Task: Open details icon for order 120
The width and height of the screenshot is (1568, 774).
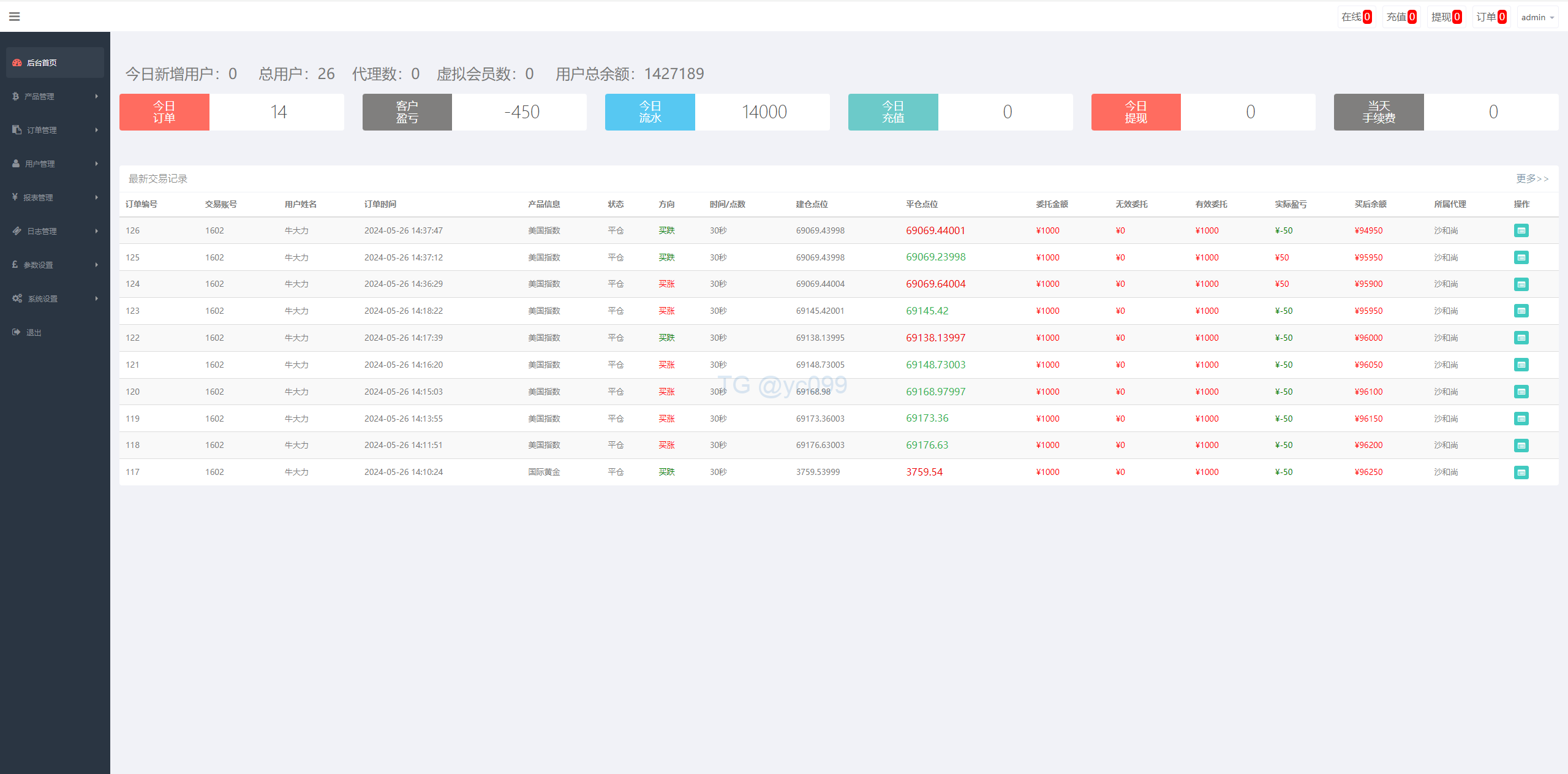Action: pyautogui.click(x=1521, y=392)
